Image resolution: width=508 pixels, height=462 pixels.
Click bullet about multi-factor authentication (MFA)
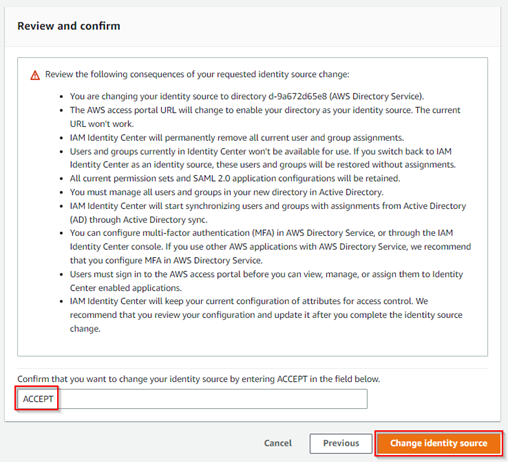click(270, 247)
